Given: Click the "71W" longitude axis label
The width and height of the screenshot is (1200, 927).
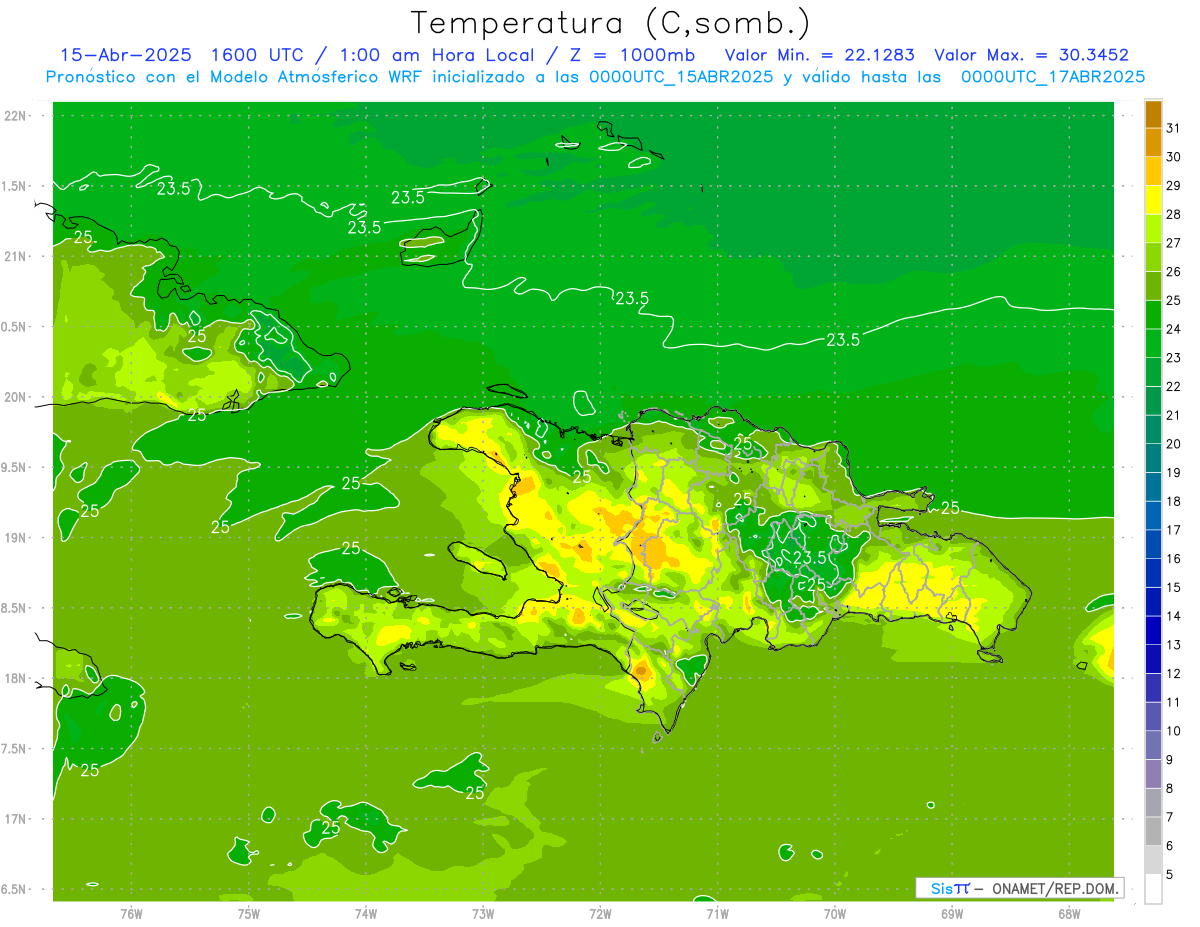Looking at the screenshot, I should pyautogui.click(x=717, y=914).
